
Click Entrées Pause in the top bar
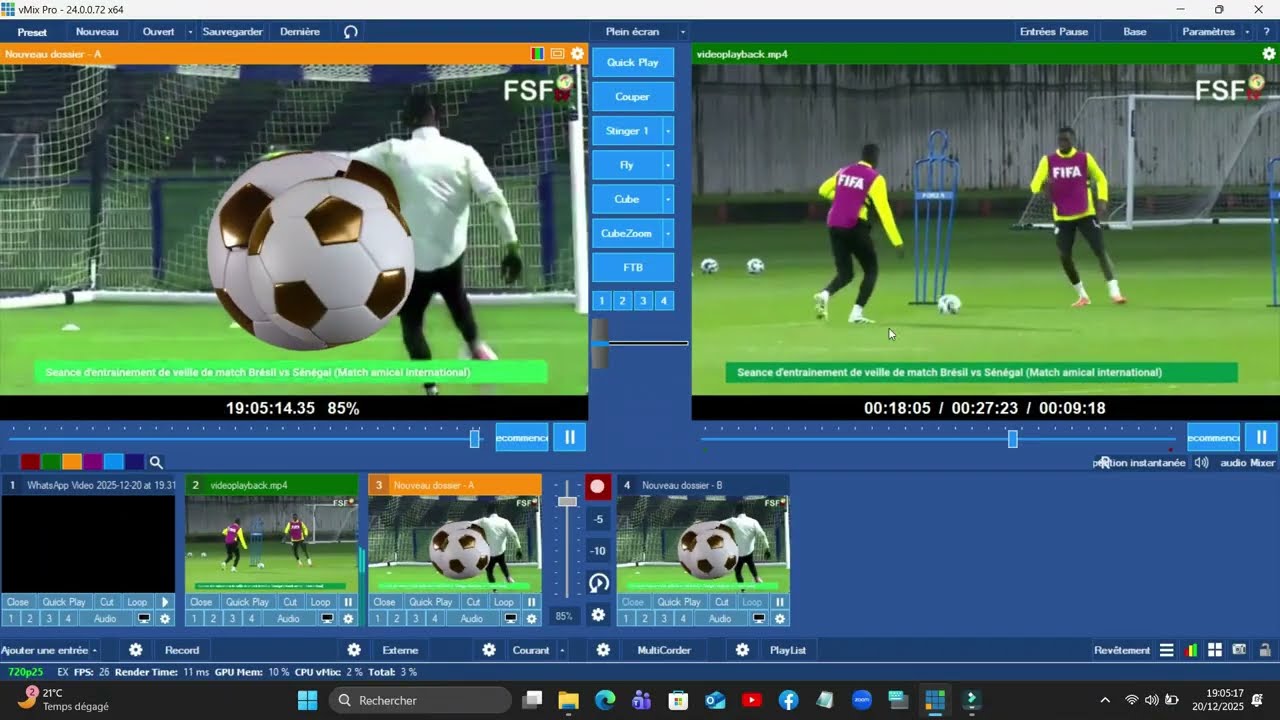tap(1054, 32)
